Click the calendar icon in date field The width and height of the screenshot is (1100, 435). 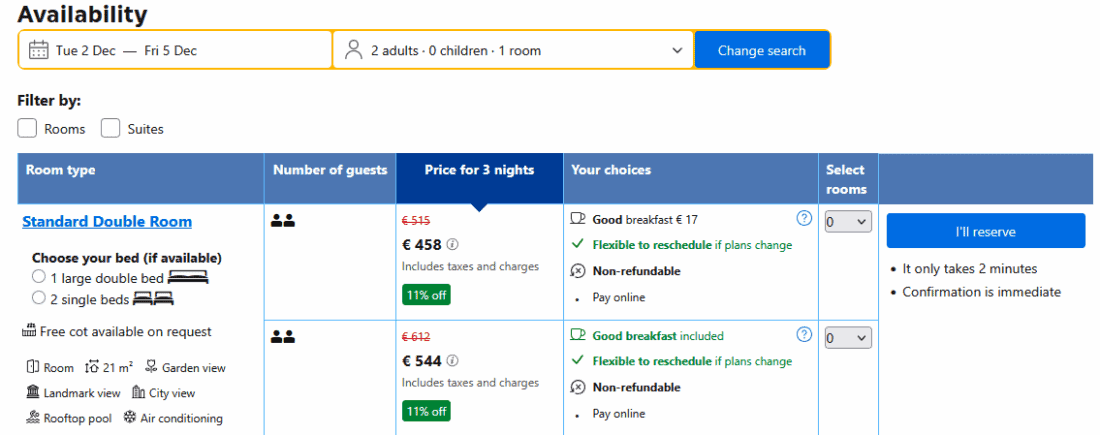pyautogui.click(x=39, y=50)
